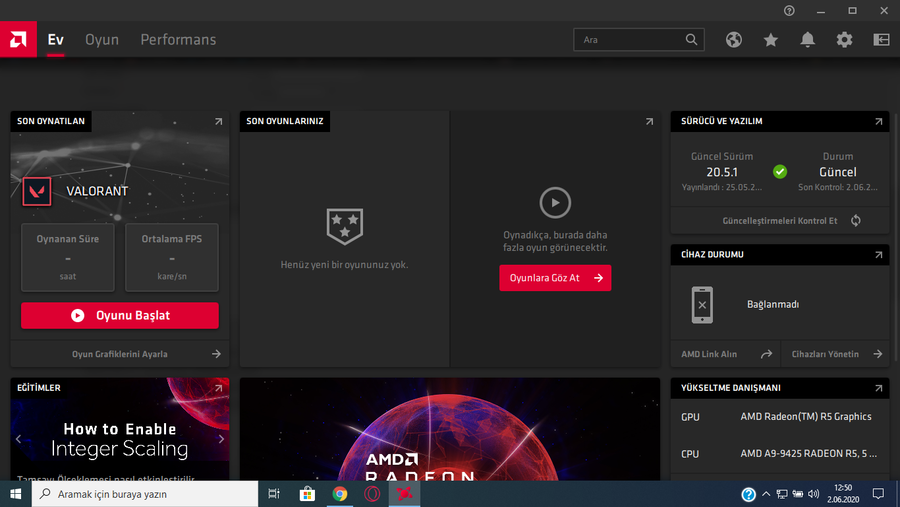This screenshot has width=900, height=507.
Task: Click the disconnected phone icon
Action: click(x=702, y=305)
